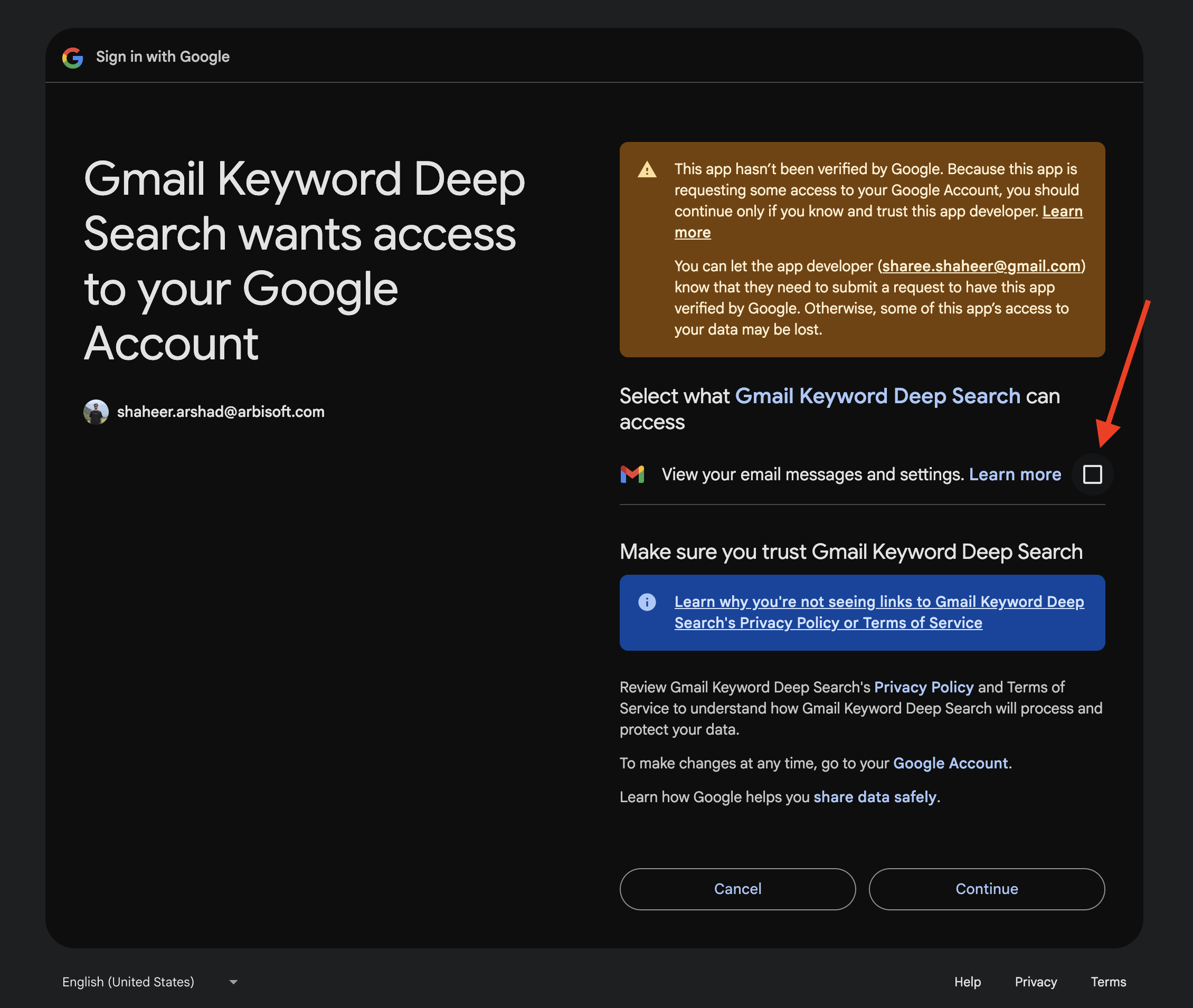Go to the Google Account link
This screenshot has height=1008, width=1193.
tap(950, 763)
